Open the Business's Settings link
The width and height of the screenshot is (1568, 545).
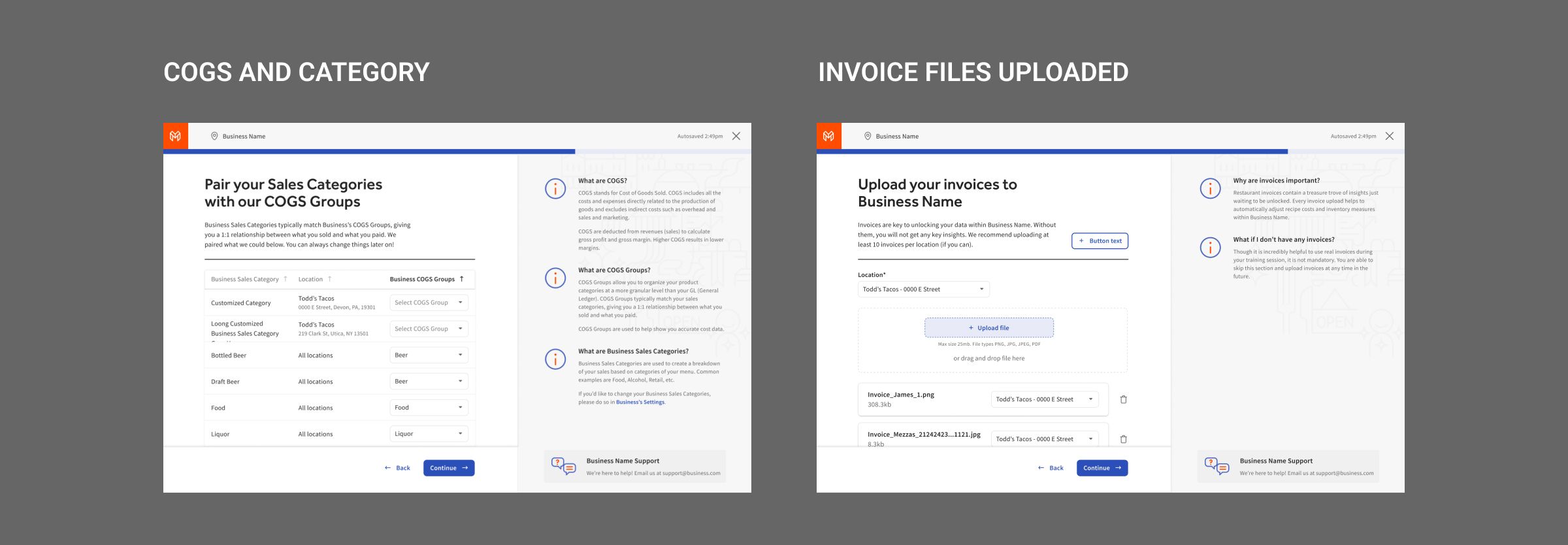pyautogui.click(x=640, y=403)
